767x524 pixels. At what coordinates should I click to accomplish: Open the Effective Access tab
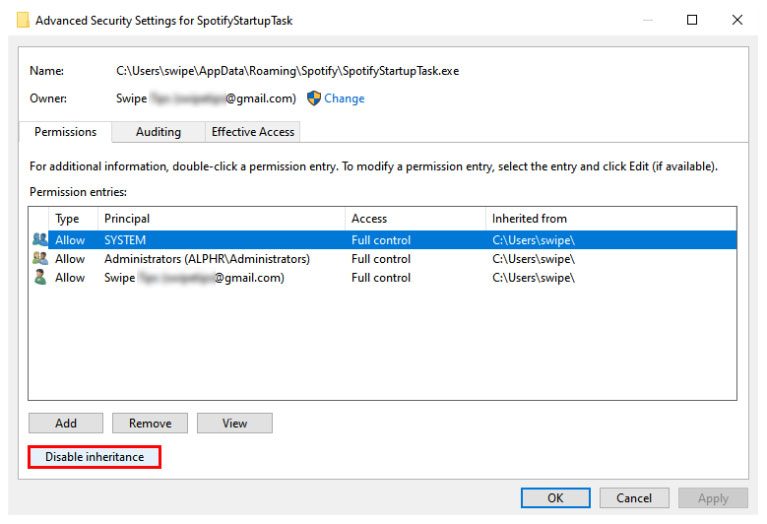click(252, 132)
